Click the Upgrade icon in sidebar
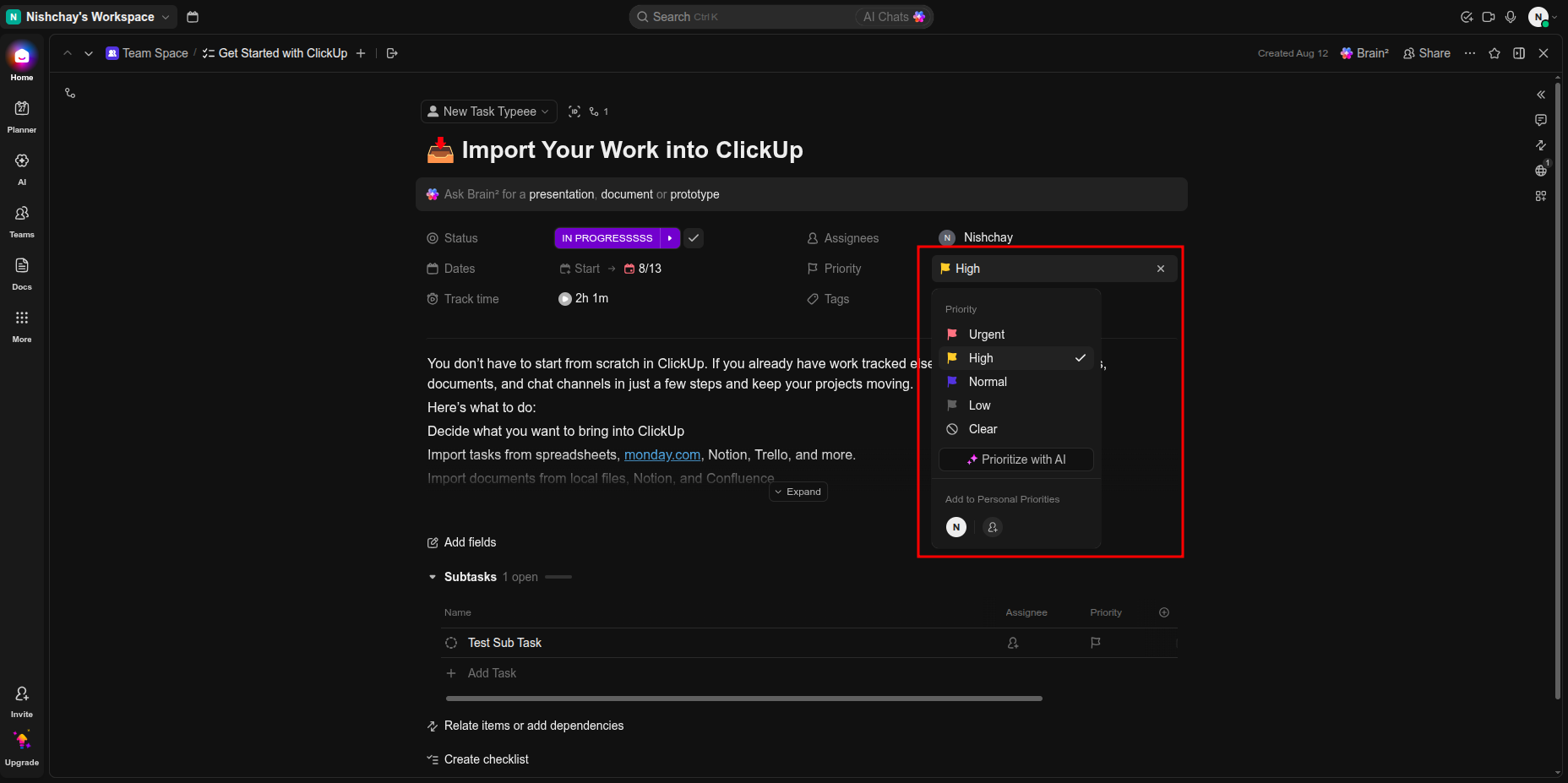 point(22,748)
